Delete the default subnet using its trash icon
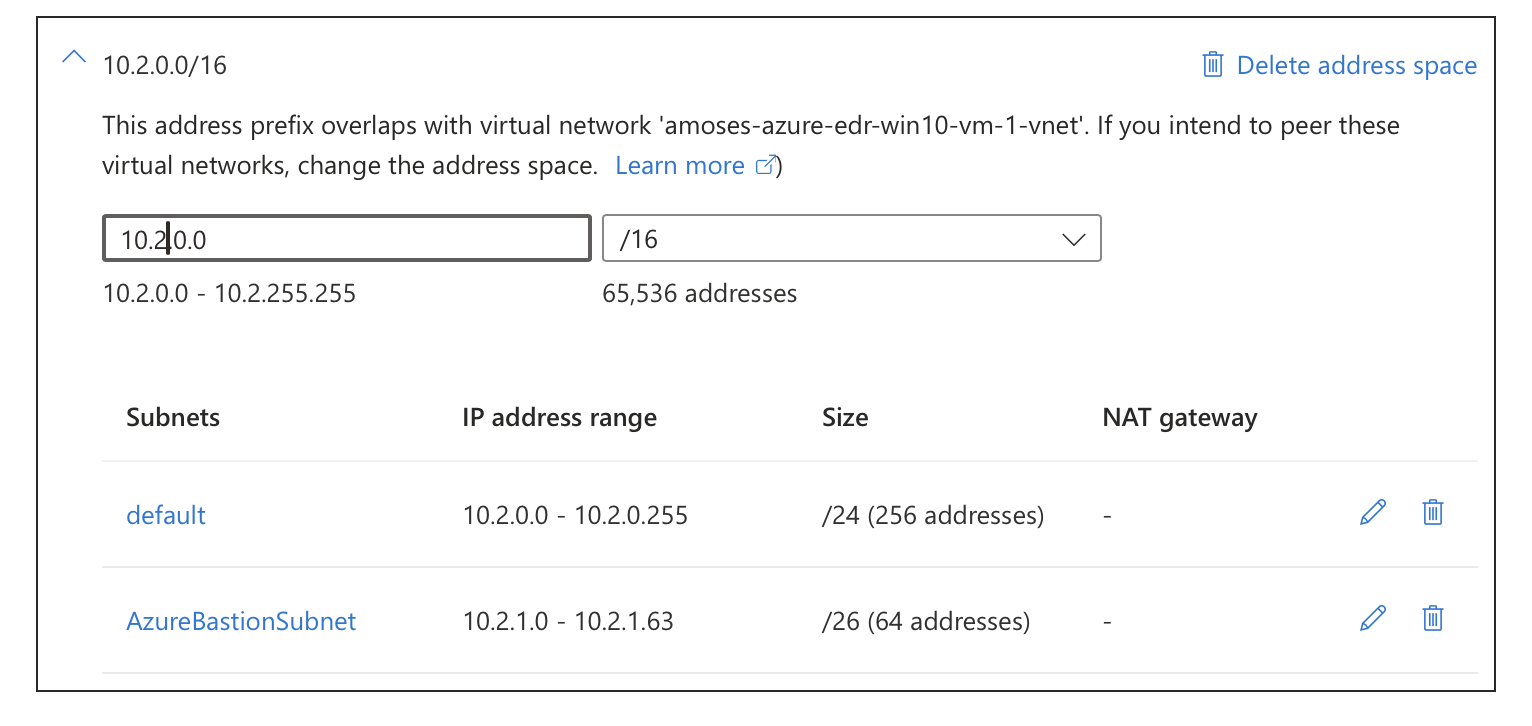The image size is (1532, 726). pyautogui.click(x=1433, y=513)
